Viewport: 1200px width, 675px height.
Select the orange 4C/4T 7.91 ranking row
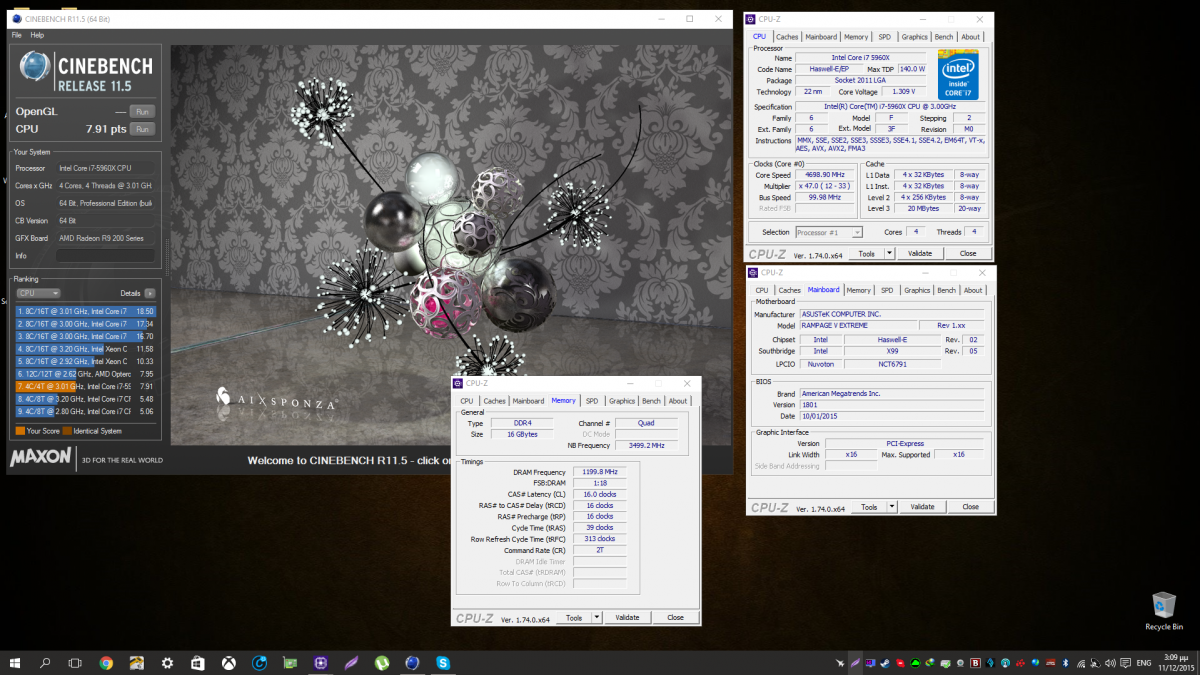pos(86,387)
